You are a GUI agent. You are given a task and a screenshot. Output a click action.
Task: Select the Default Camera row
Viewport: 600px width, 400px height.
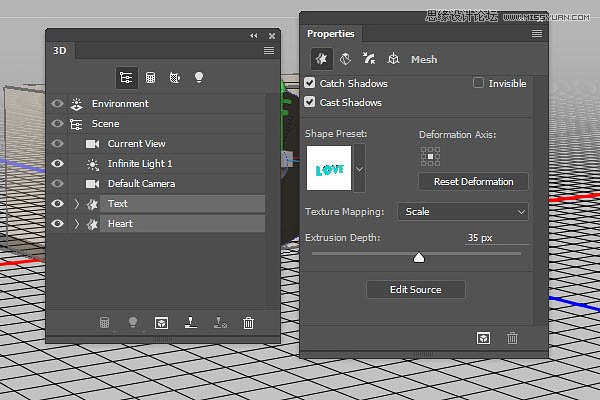pyautogui.click(x=167, y=184)
